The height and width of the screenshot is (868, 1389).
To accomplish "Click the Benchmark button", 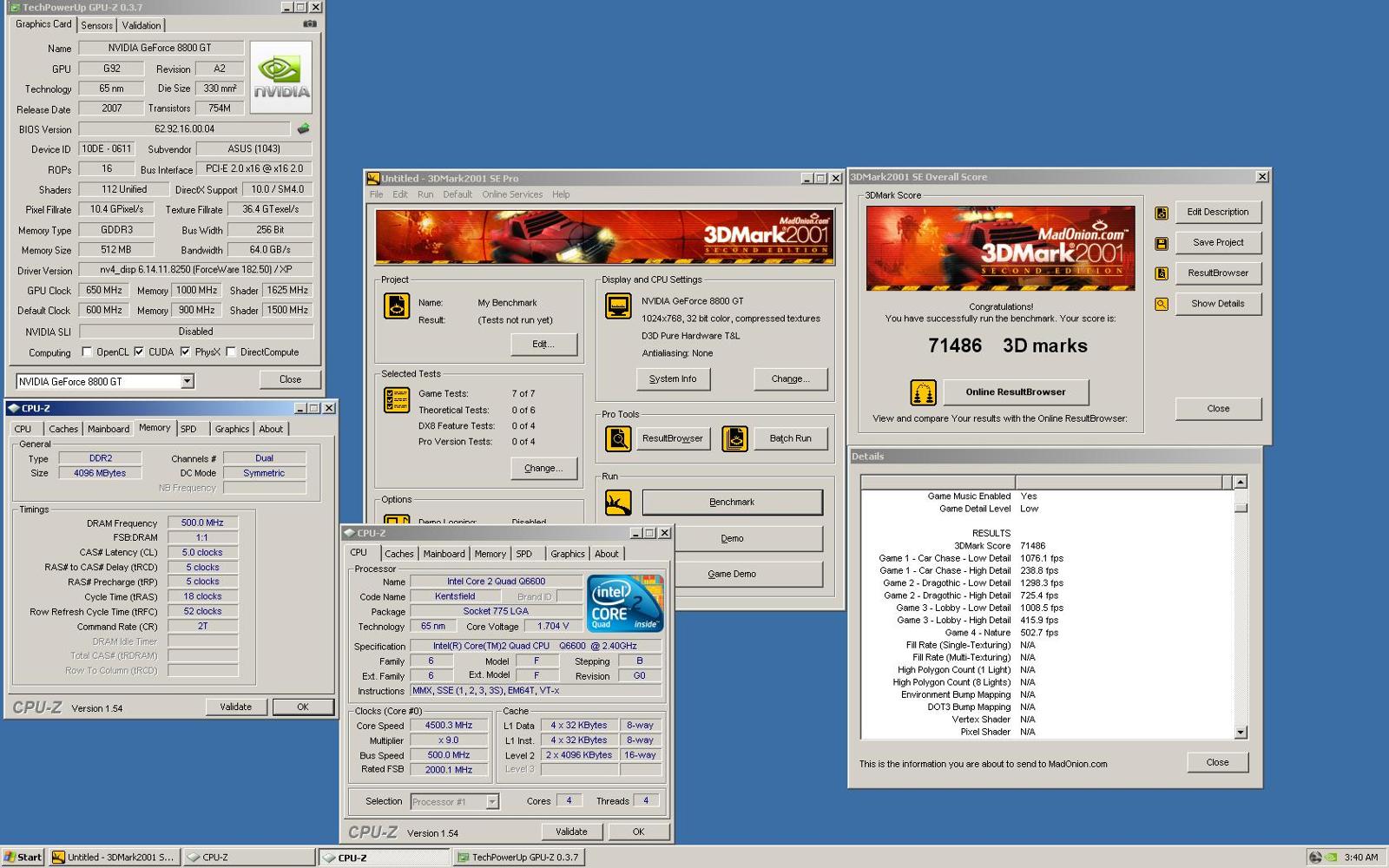I will (x=732, y=503).
